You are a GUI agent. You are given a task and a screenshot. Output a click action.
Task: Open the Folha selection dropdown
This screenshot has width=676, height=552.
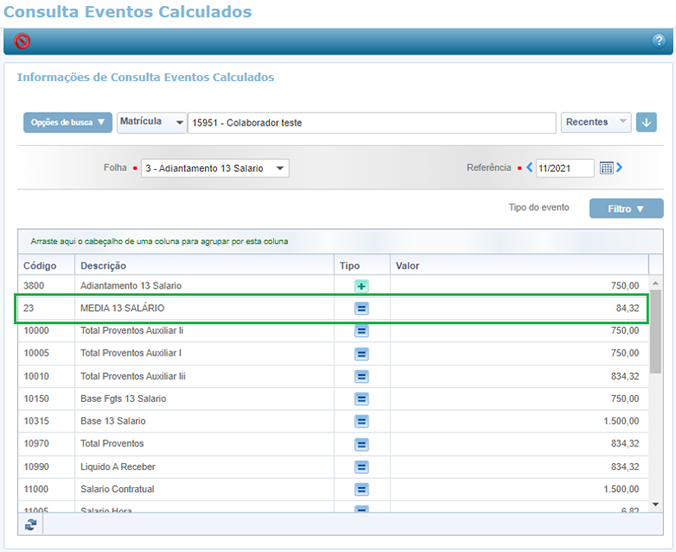[215, 168]
